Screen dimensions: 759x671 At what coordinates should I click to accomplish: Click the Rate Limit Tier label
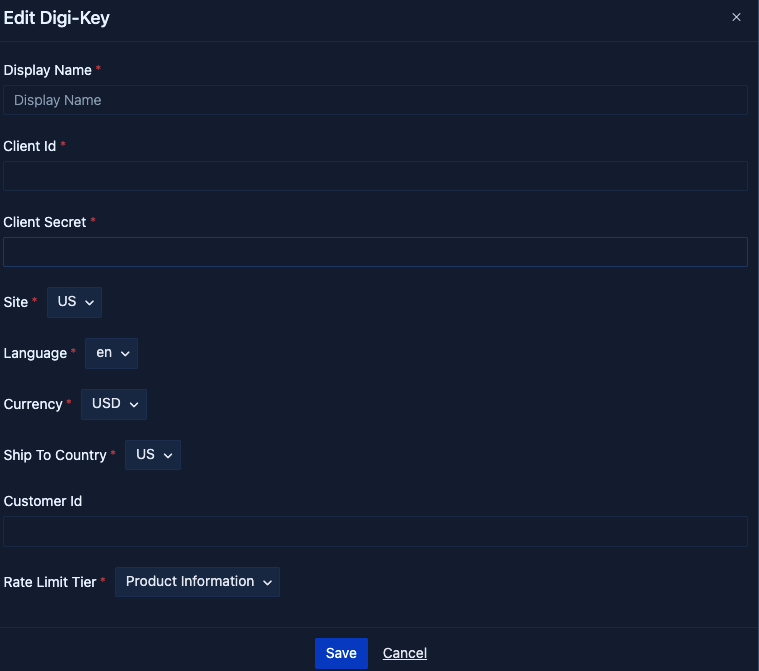click(50, 582)
